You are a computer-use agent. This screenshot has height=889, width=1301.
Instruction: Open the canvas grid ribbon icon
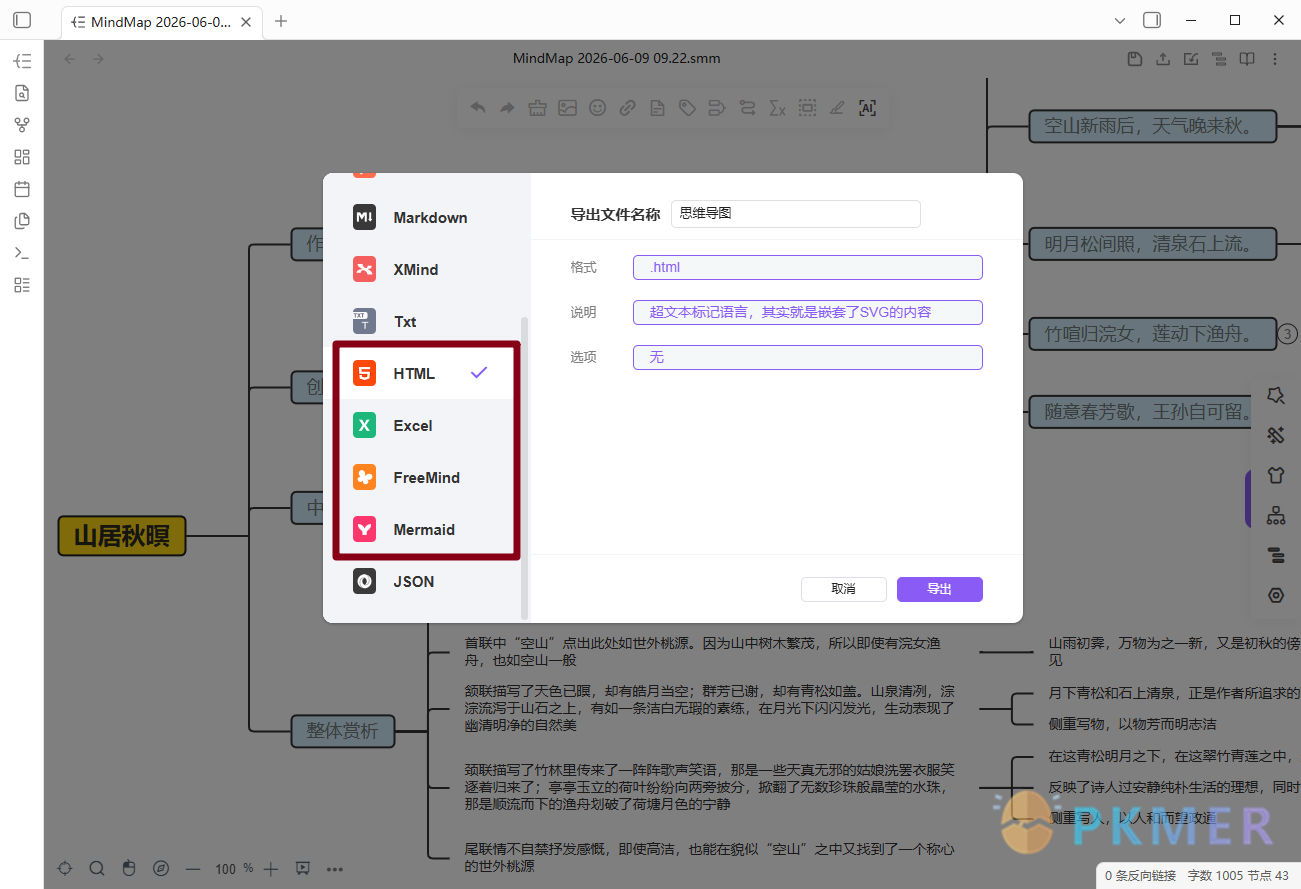pos(22,157)
